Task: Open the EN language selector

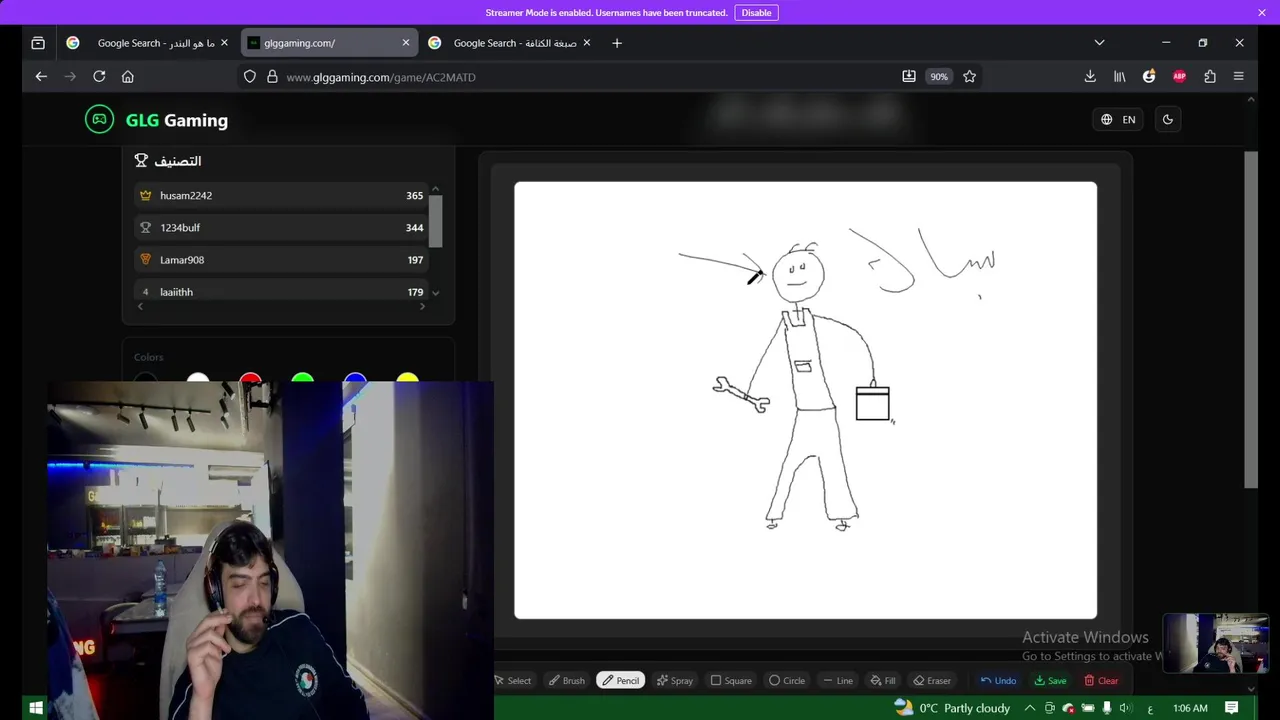Action: coord(1118,120)
